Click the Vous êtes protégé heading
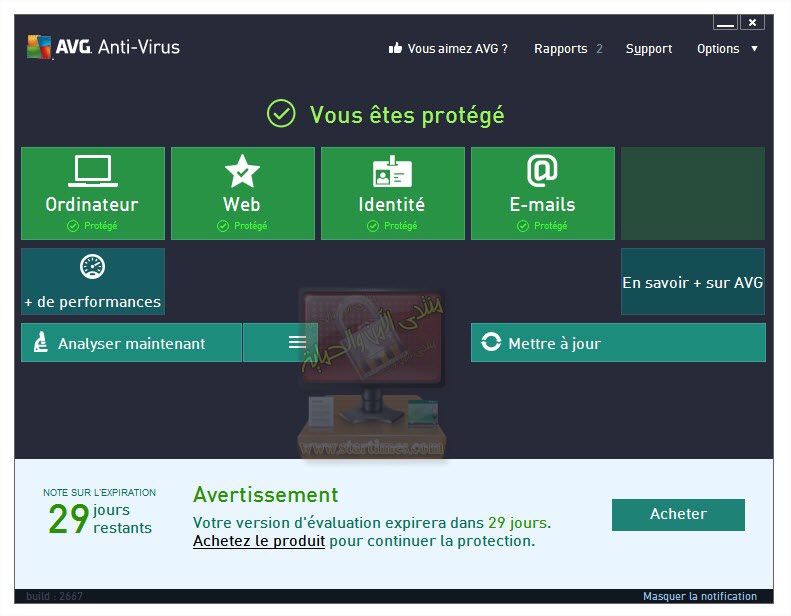The width and height of the screenshot is (791, 616). tap(407, 115)
